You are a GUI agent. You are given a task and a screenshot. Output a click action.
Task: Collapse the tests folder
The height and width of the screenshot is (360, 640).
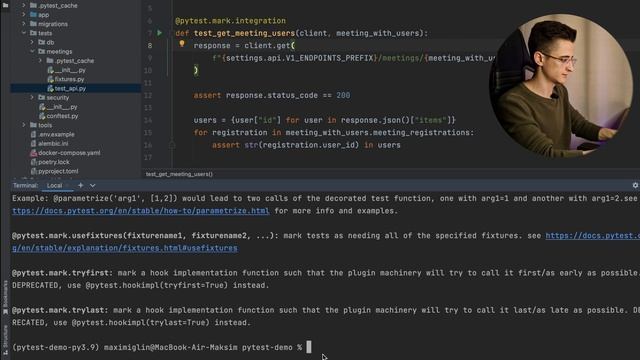point(24,33)
